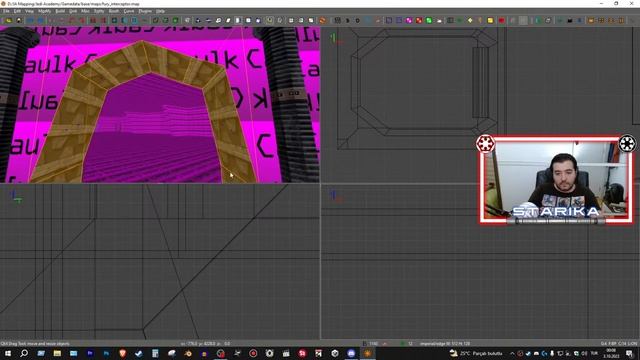Click the red dice toolbar icon

pyautogui.click(x=419, y=20)
